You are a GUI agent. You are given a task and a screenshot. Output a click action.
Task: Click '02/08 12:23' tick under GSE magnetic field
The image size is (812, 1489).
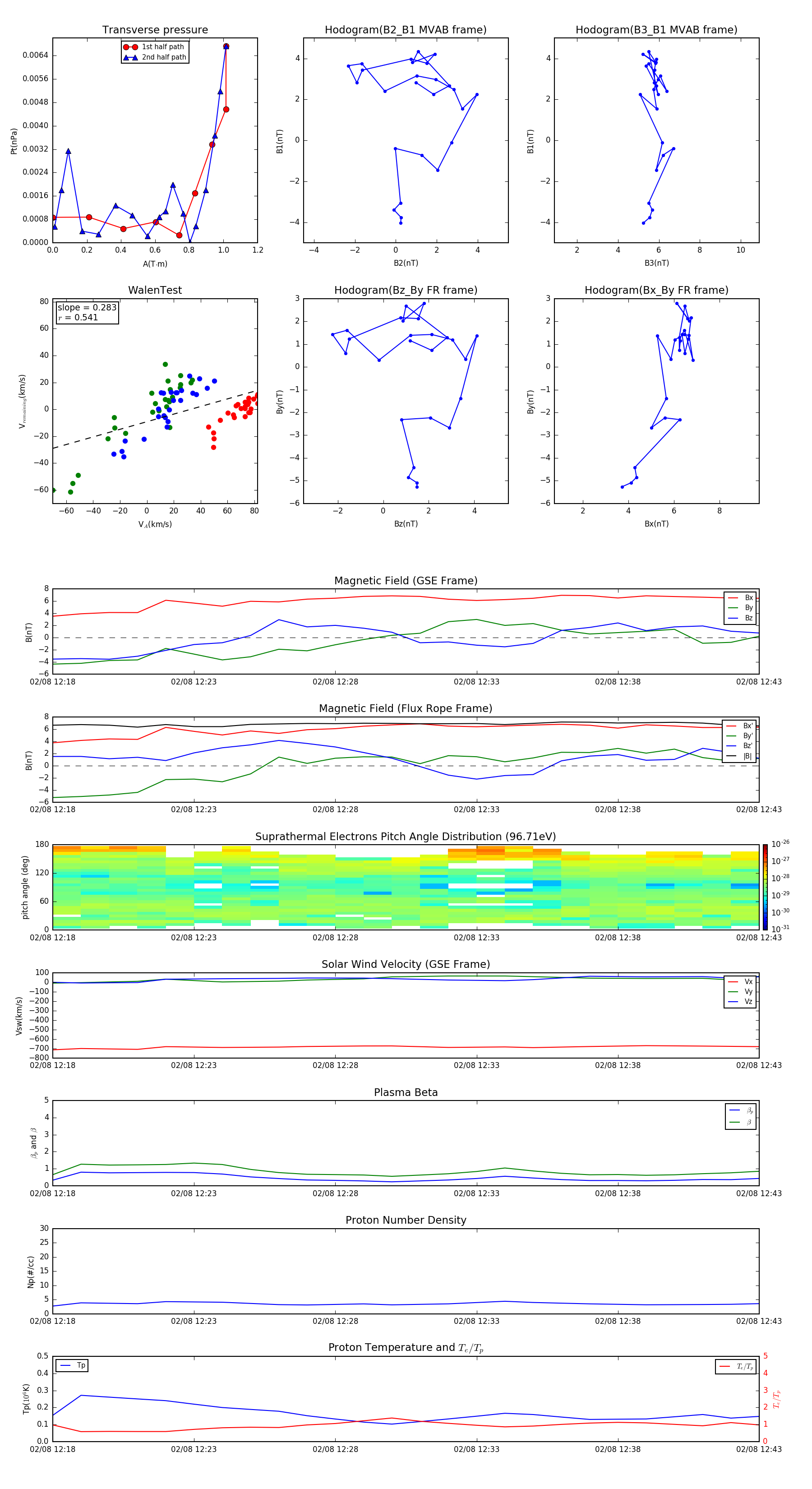pyautogui.click(x=194, y=681)
